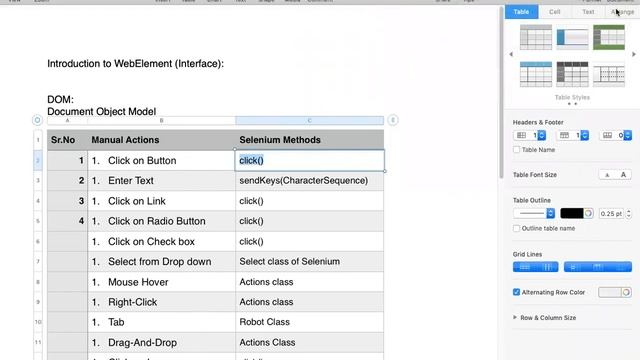Select column C header bar
The height and width of the screenshot is (360, 640).
point(309,120)
